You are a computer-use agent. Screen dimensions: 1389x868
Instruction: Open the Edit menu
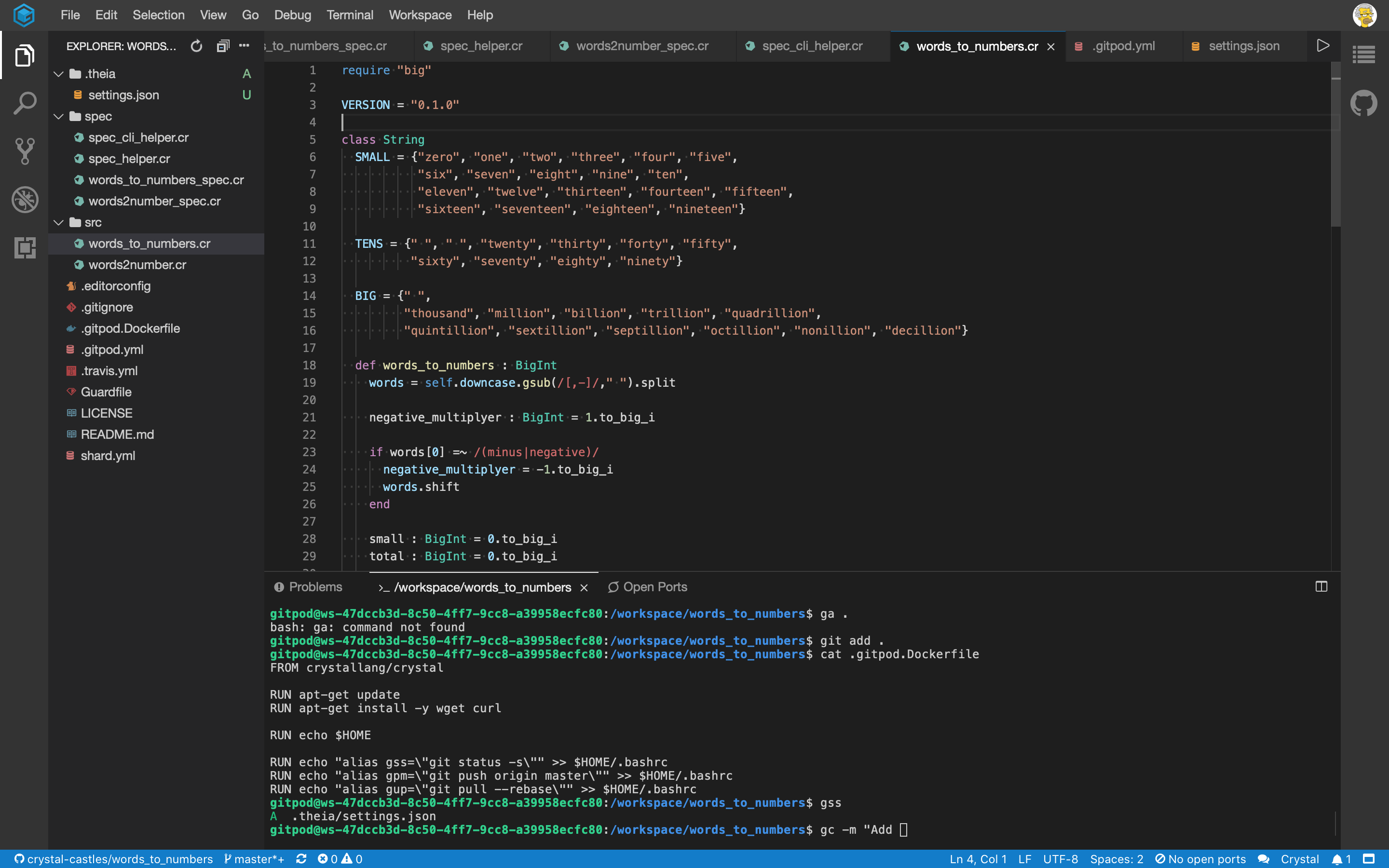tap(106, 15)
